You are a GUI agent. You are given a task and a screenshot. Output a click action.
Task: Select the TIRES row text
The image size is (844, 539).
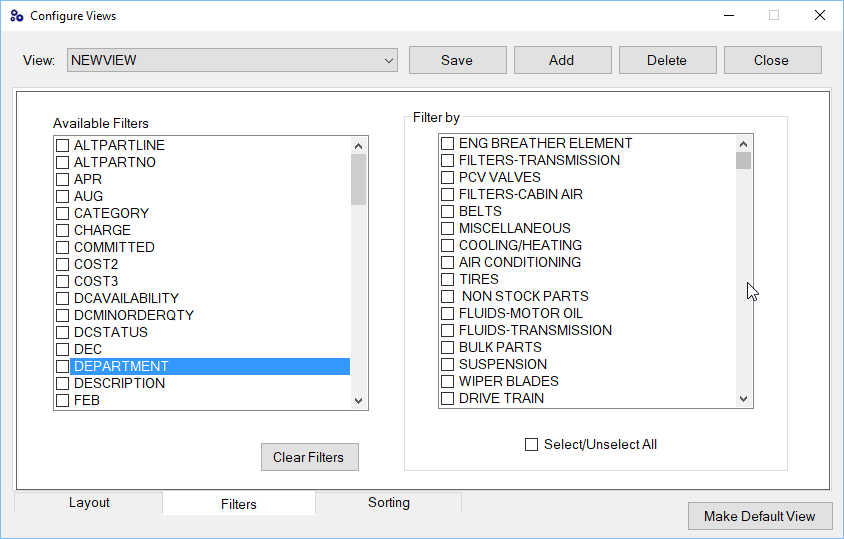click(x=479, y=279)
